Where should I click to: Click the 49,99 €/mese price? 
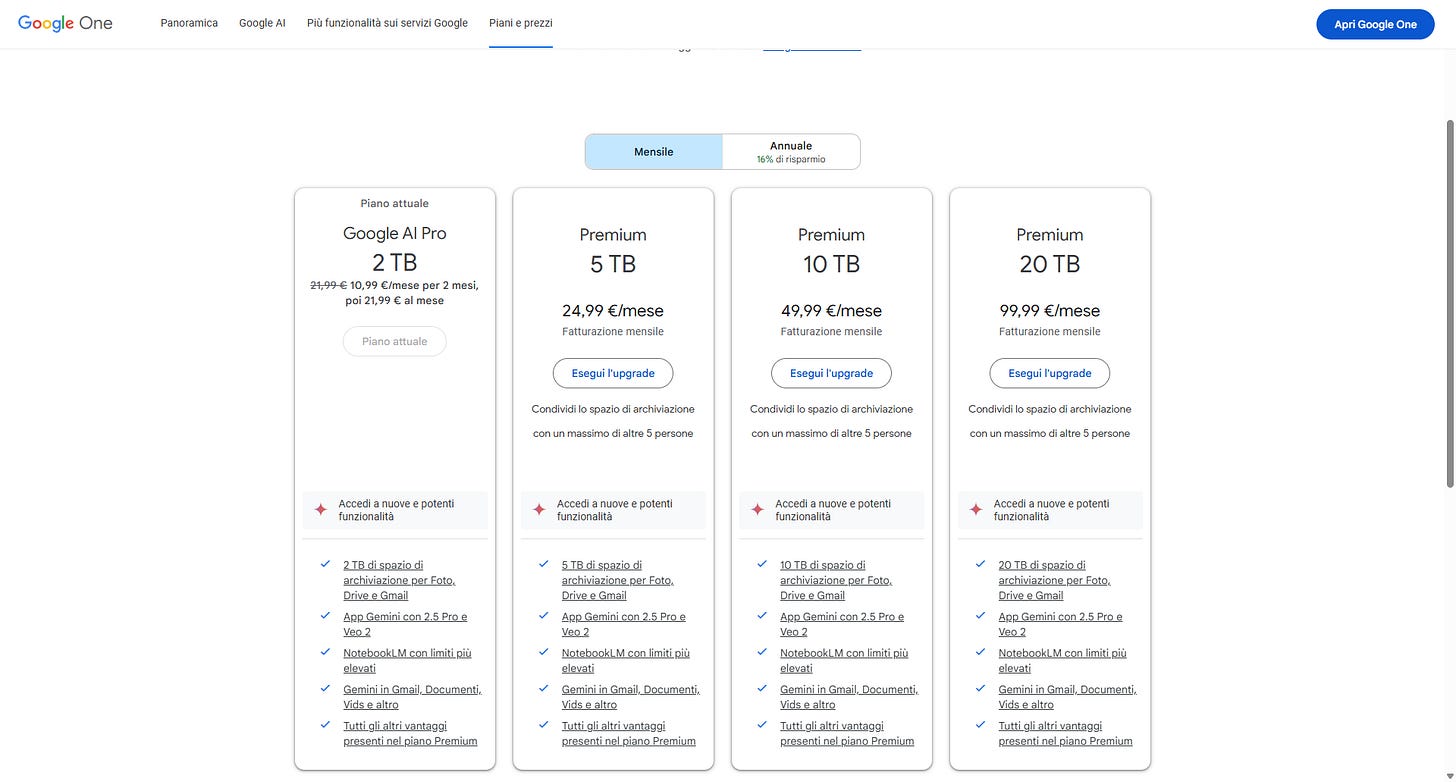(831, 310)
